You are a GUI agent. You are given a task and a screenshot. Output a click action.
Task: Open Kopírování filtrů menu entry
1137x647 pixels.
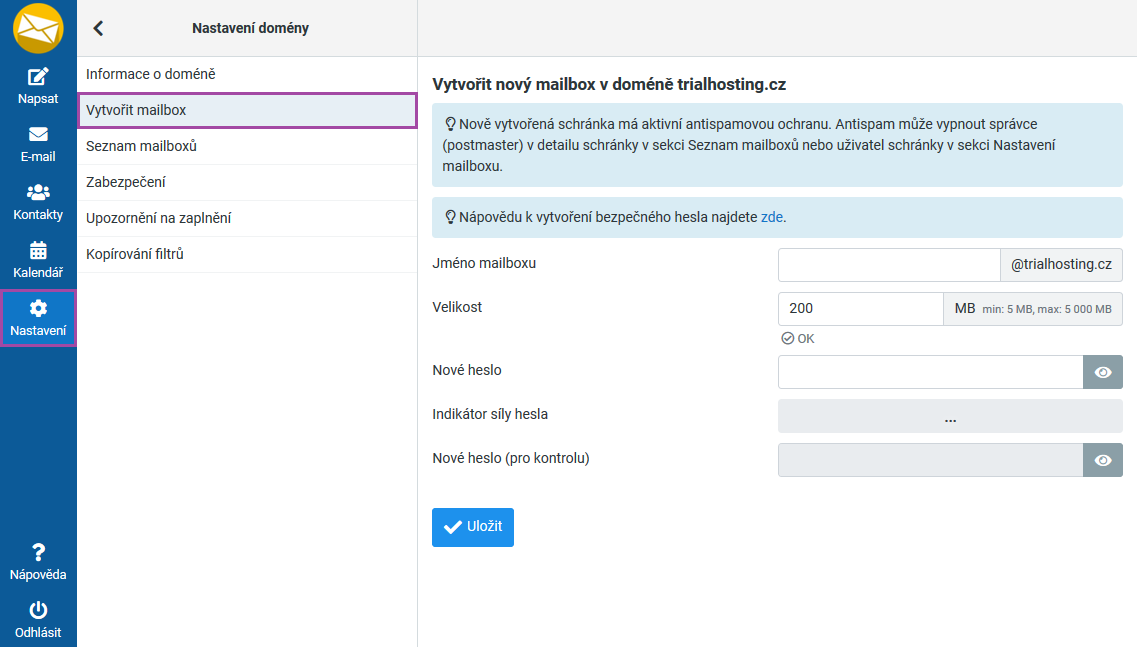135,254
